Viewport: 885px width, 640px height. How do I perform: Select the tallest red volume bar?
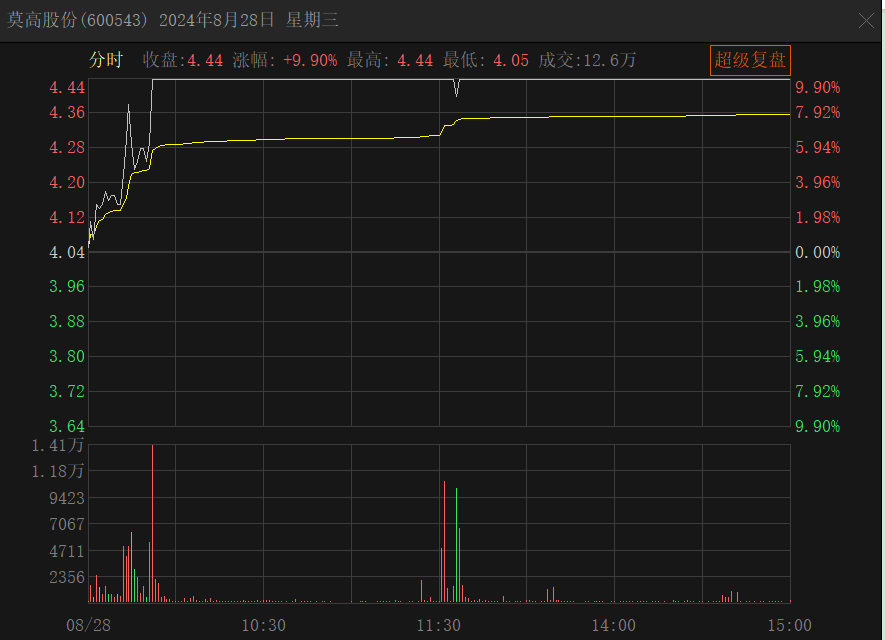pos(152,520)
